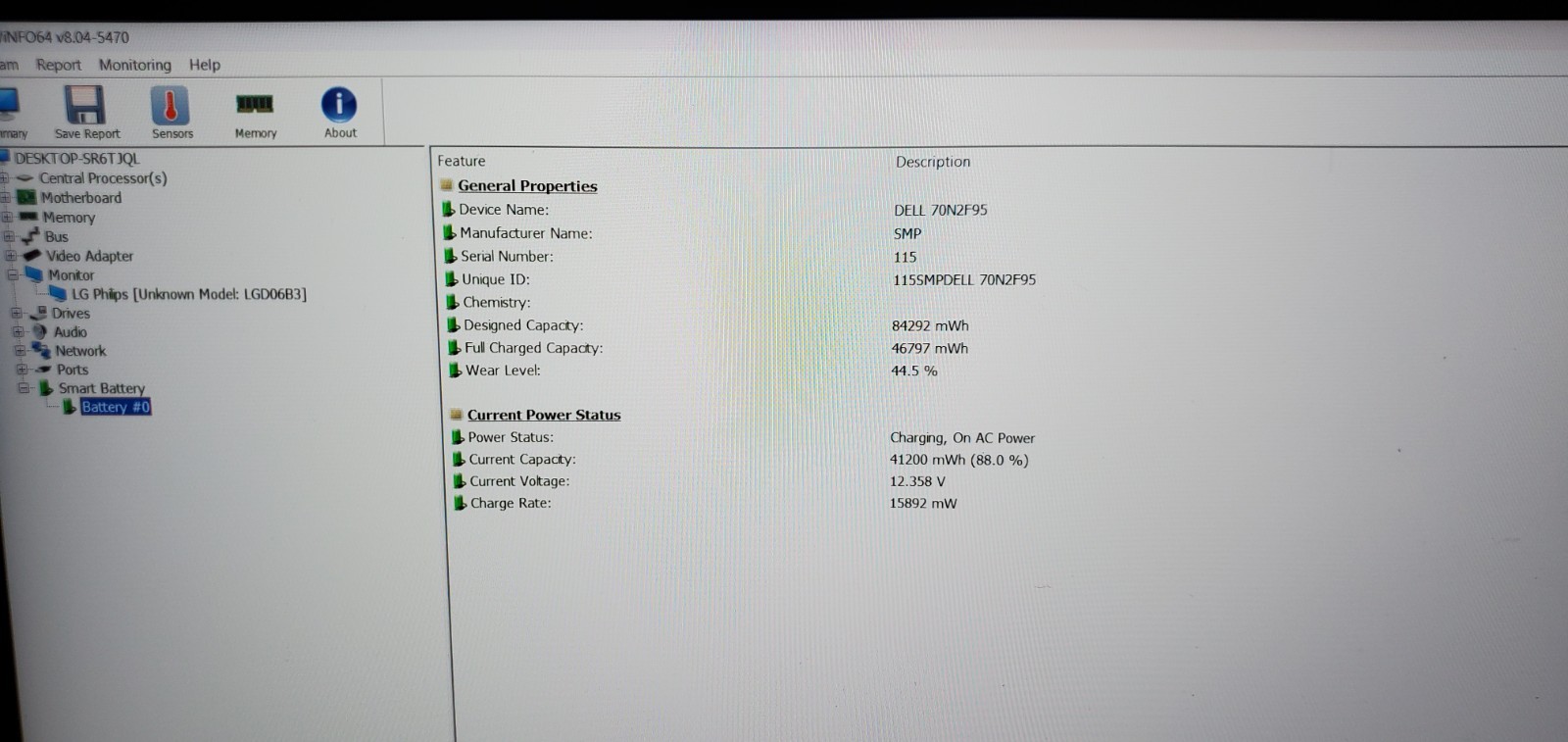Image resolution: width=1568 pixels, height=742 pixels.
Task: Expand the Video Adapter node
Action: tap(11, 256)
